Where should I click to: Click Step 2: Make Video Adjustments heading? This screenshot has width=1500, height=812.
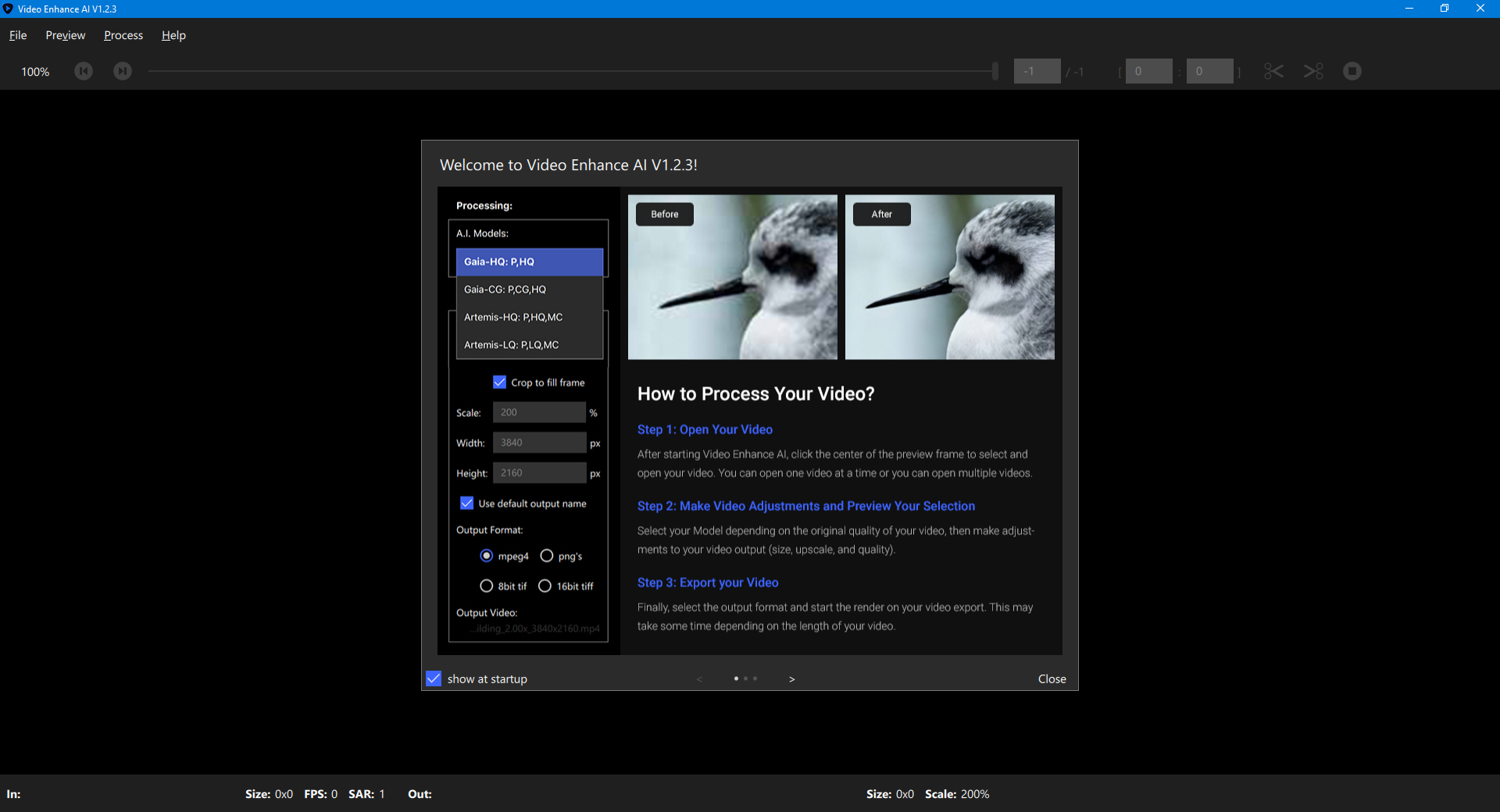(806, 506)
